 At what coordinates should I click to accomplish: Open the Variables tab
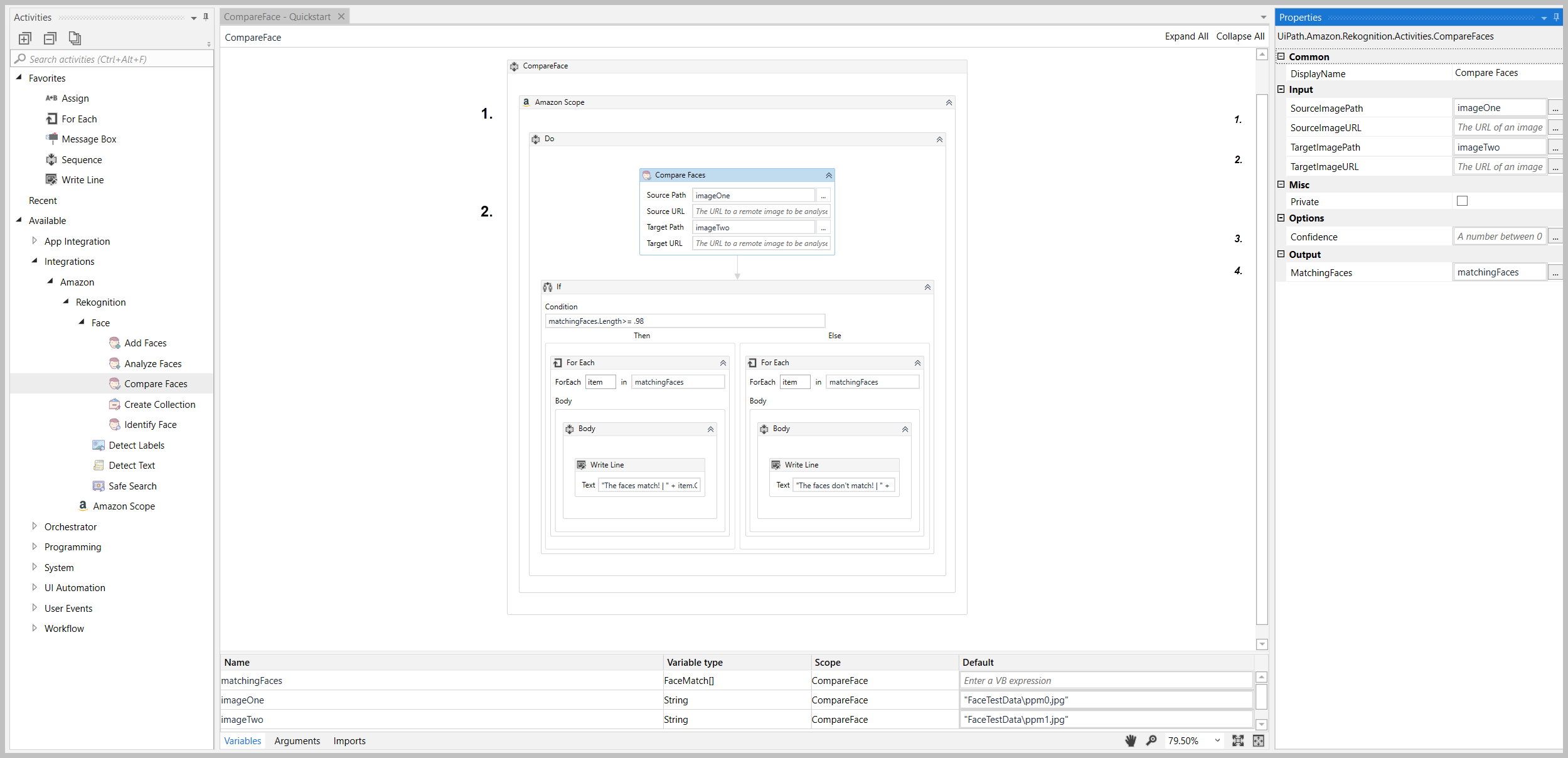243,741
